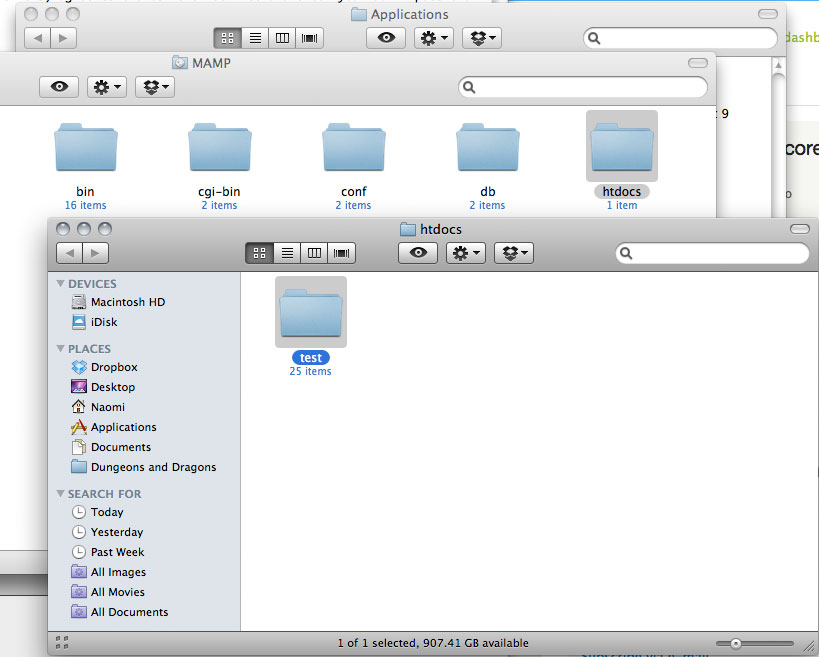Collapse the PLACES sidebar section

tap(61, 349)
